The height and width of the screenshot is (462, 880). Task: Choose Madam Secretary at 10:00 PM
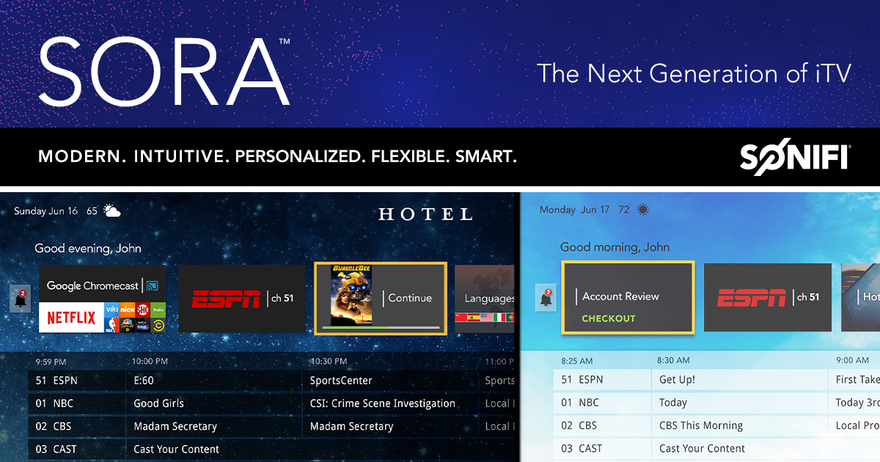coord(214,426)
